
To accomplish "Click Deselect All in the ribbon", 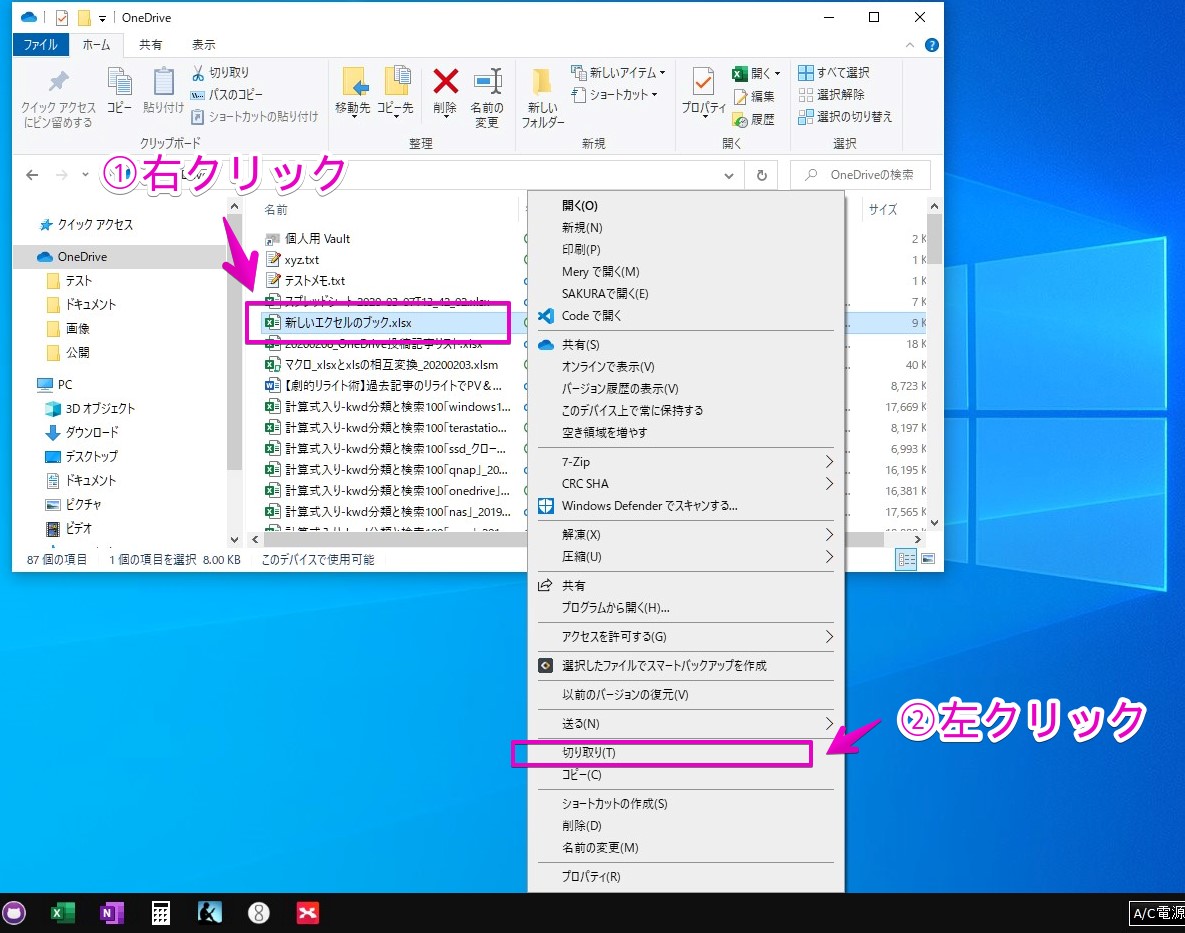I will 831,94.
